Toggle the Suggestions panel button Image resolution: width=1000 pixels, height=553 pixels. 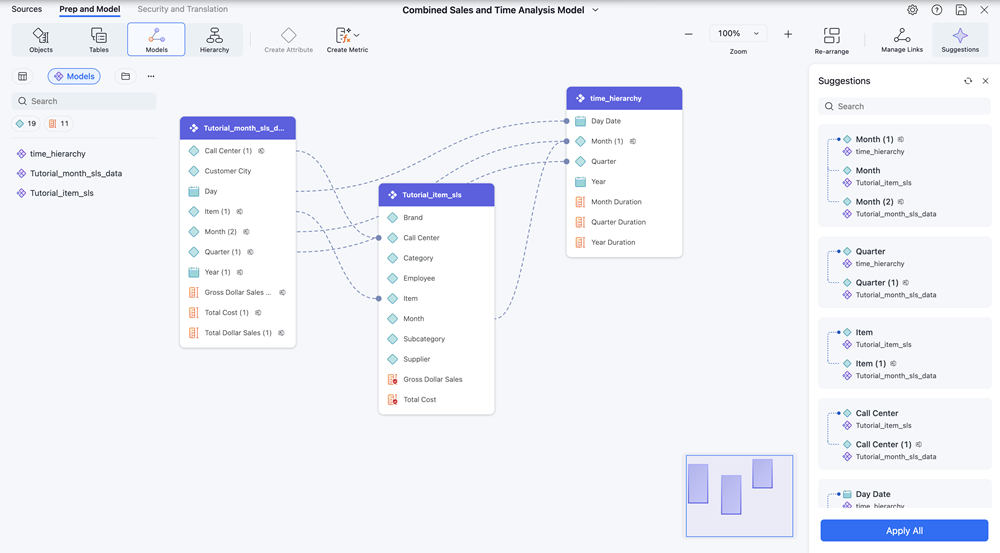point(960,40)
